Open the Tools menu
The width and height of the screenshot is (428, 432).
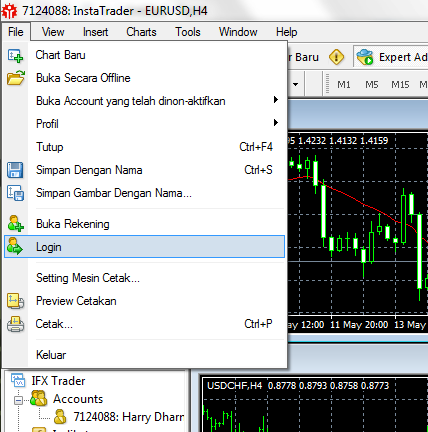click(x=188, y=32)
